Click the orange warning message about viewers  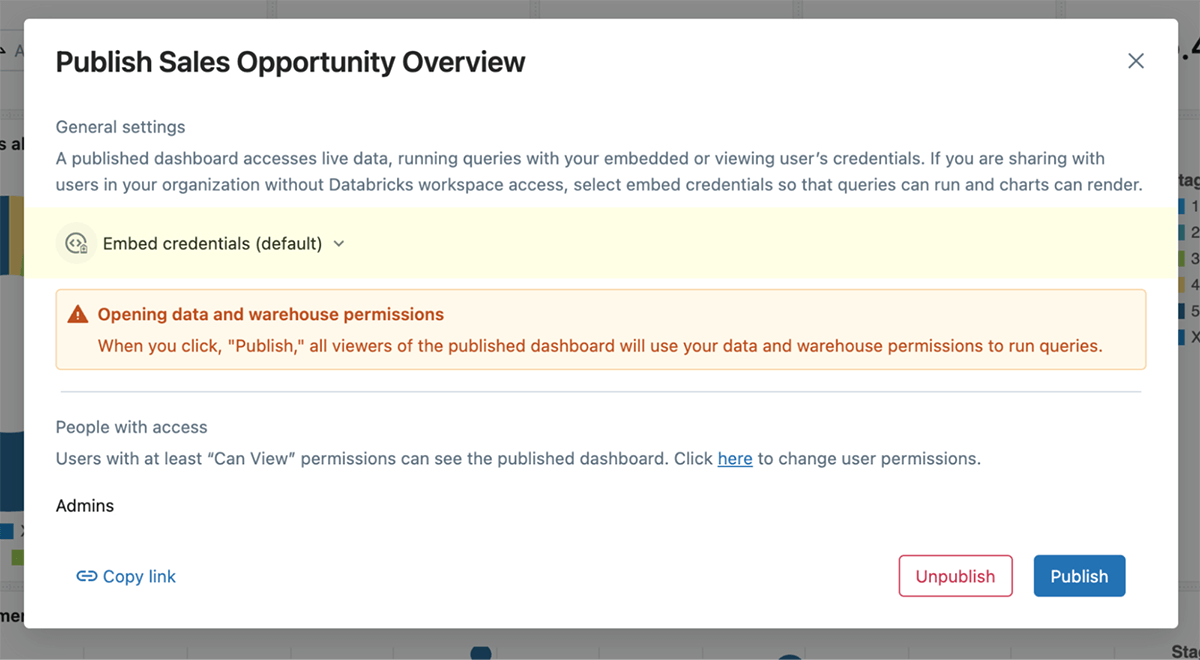point(599,346)
